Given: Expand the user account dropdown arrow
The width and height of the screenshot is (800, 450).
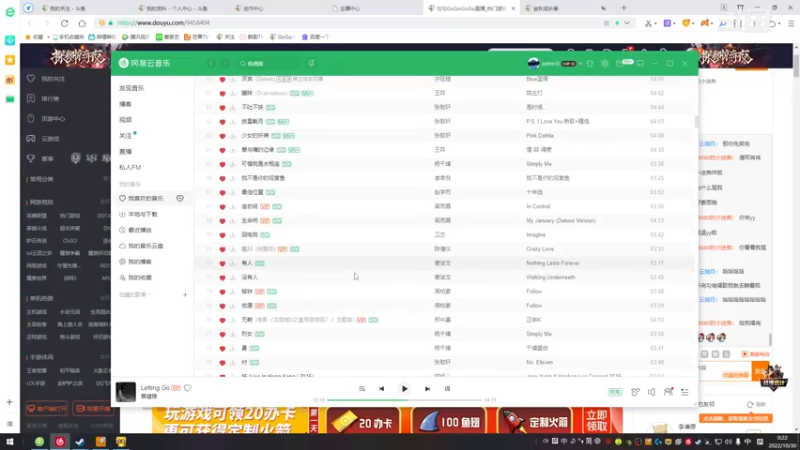Looking at the screenshot, I should point(581,64).
